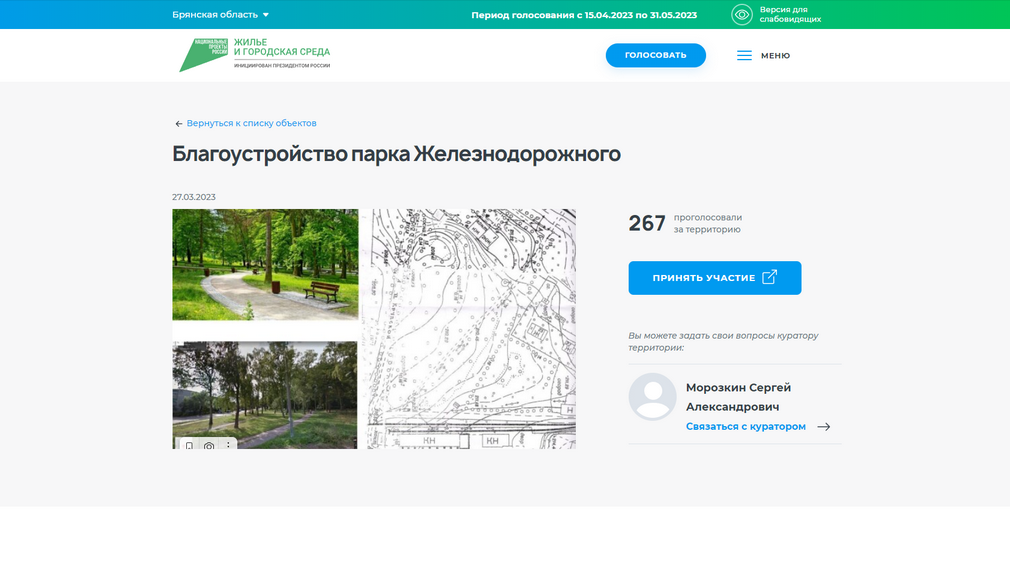Follow the Связаться с куратором link

(x=745, y=427)
